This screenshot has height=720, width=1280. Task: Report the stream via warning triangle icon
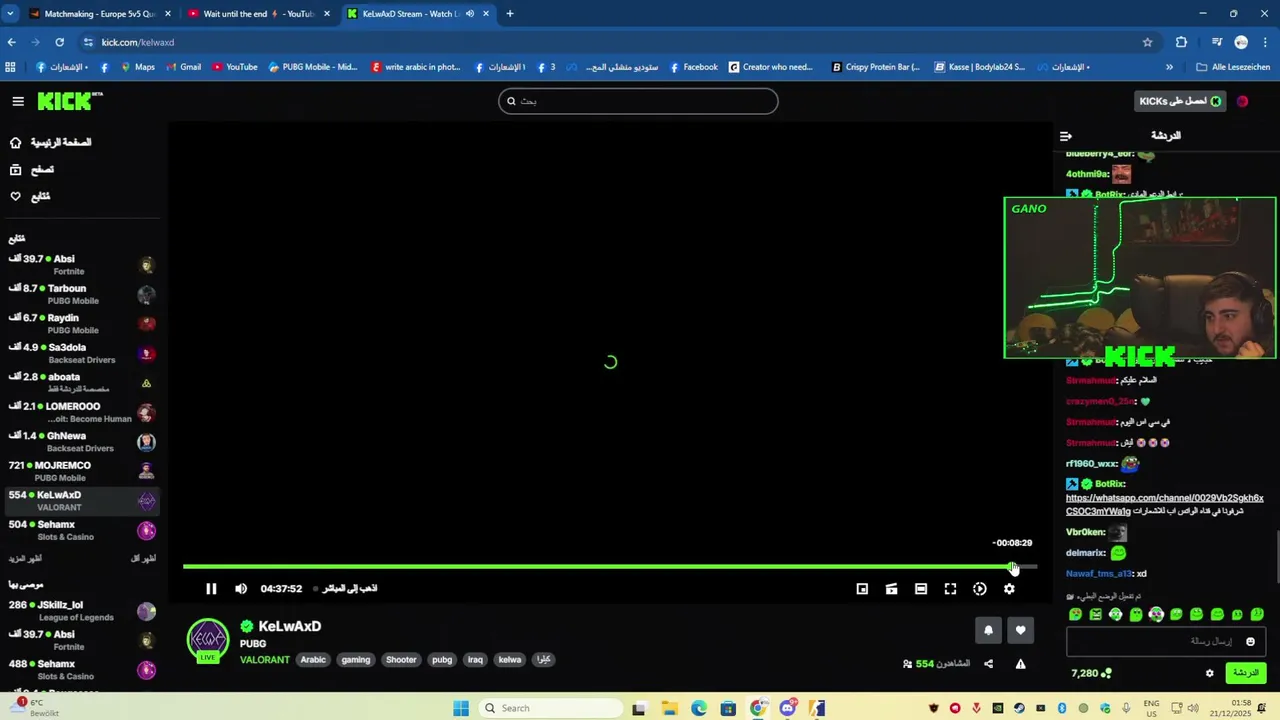[x=1021, y=664]
